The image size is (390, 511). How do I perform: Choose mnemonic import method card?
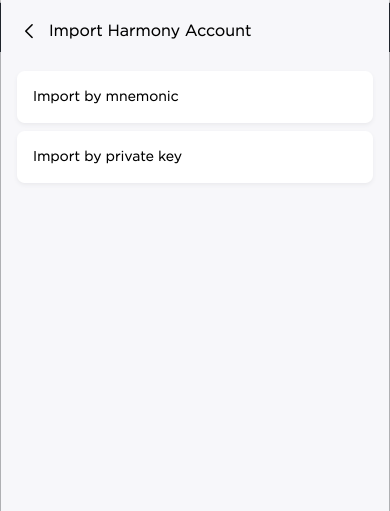195,97
